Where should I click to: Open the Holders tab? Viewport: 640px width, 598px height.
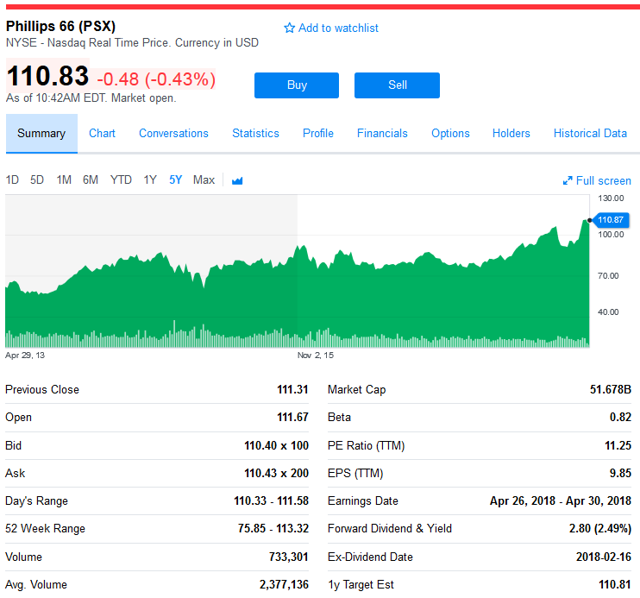(x=511, y=133)
